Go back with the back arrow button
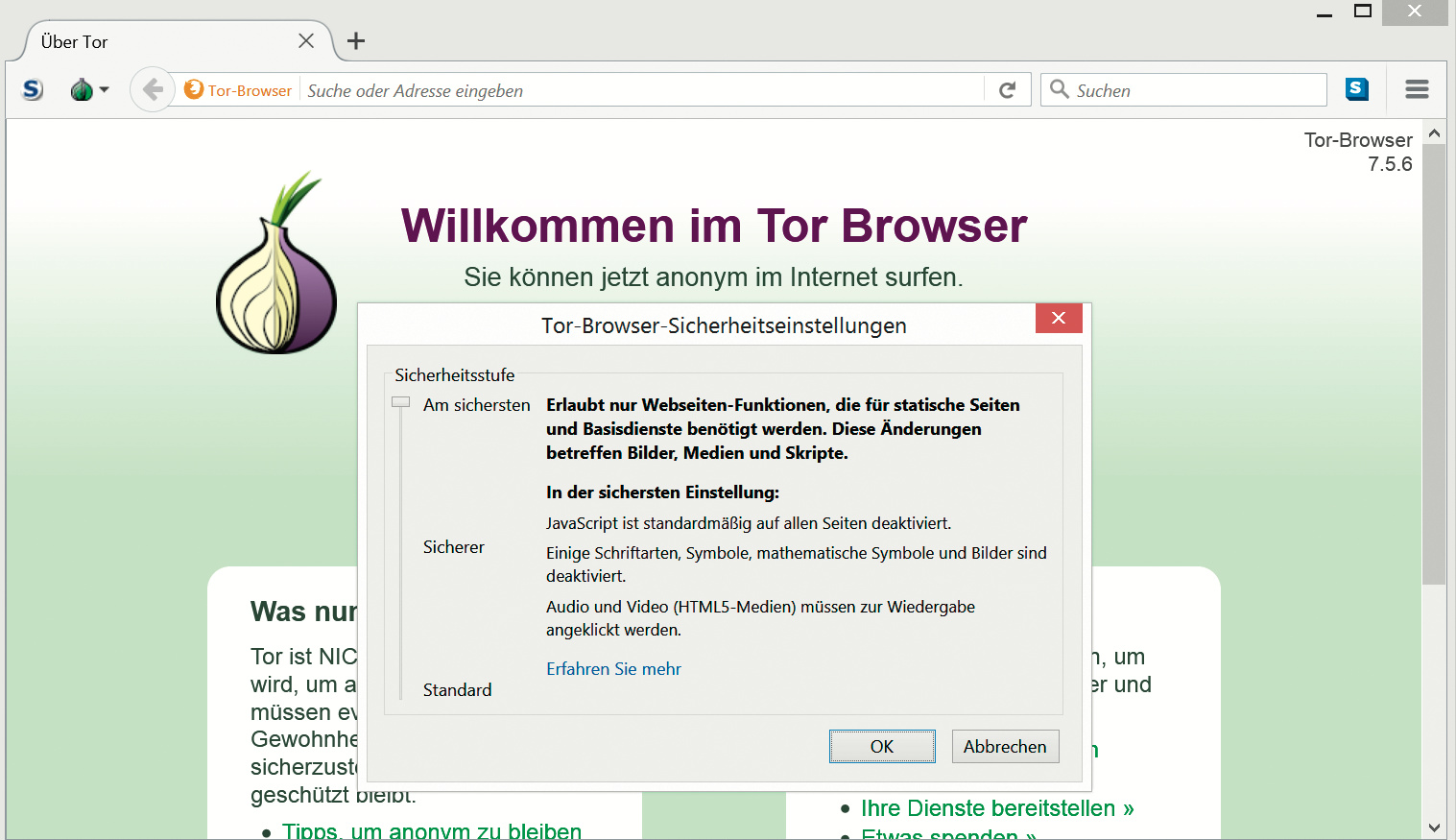The width and height of the screenshot is (1456, 840). [152, 90]
